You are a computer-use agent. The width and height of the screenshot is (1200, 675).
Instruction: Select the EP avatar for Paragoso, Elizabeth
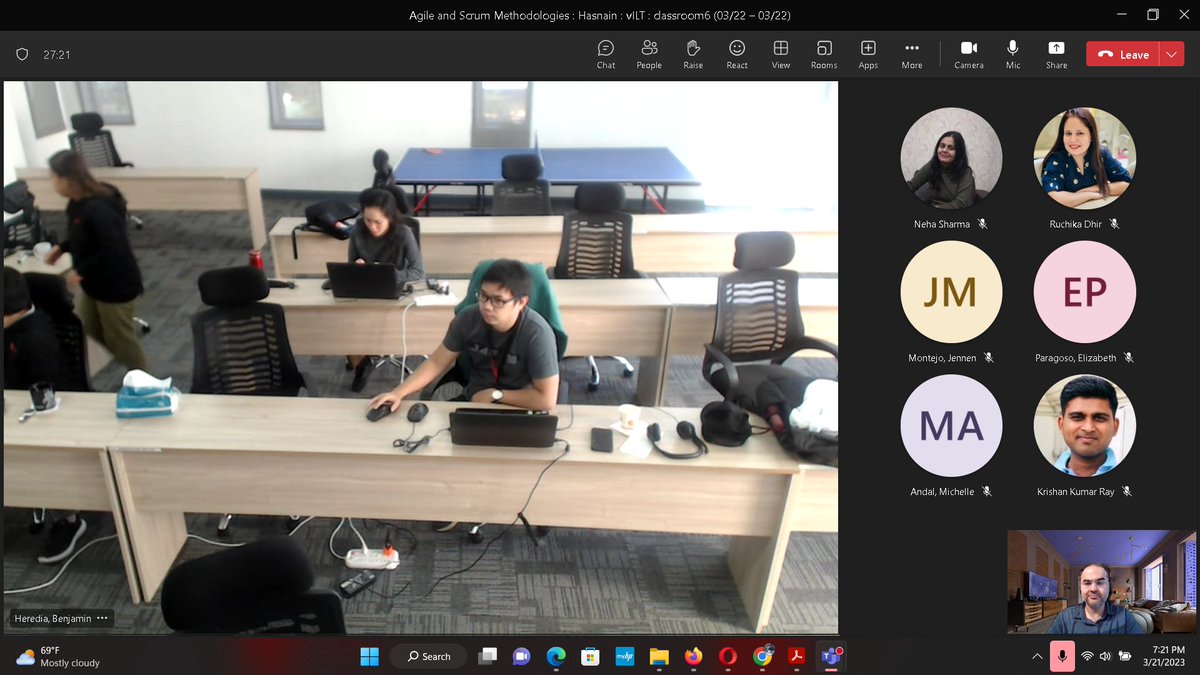tap(1084, 292)
